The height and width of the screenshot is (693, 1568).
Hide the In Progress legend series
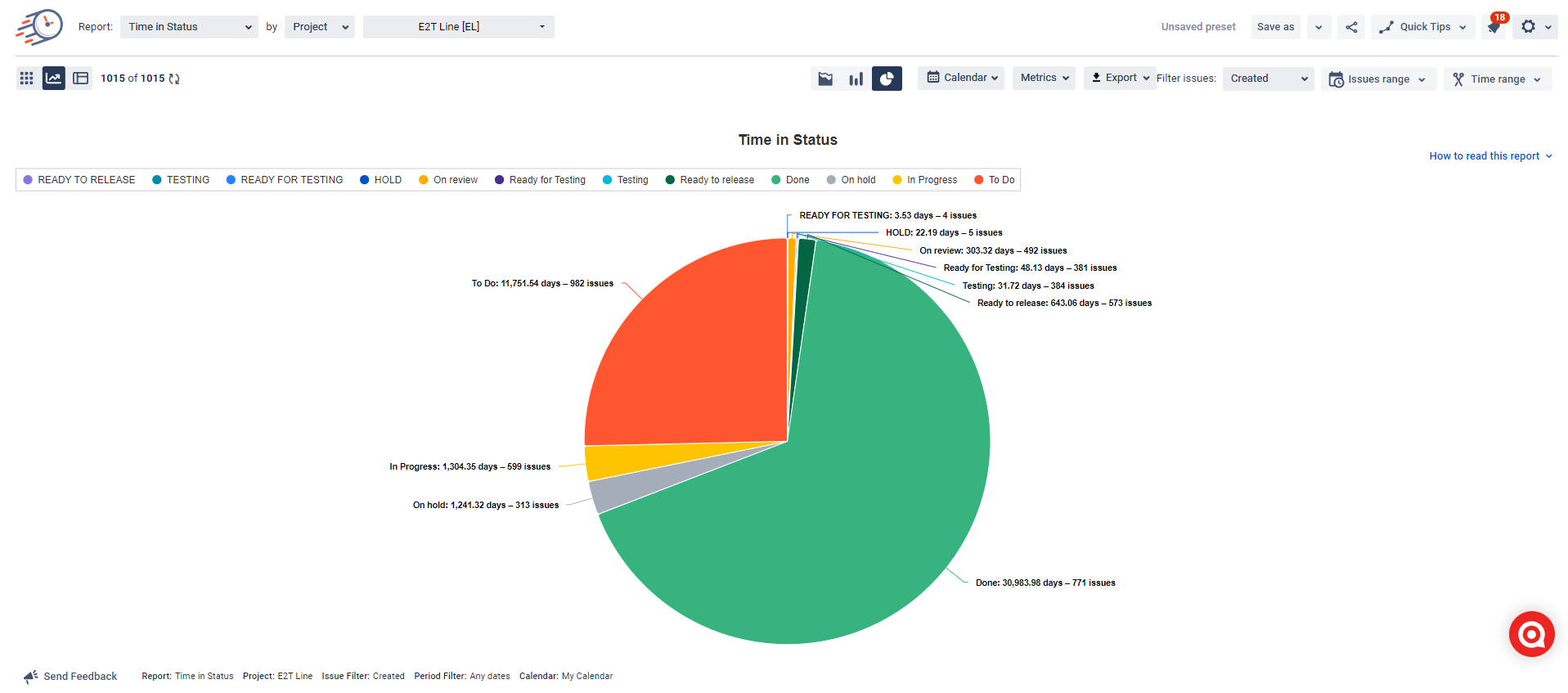(x=925, y=180)
